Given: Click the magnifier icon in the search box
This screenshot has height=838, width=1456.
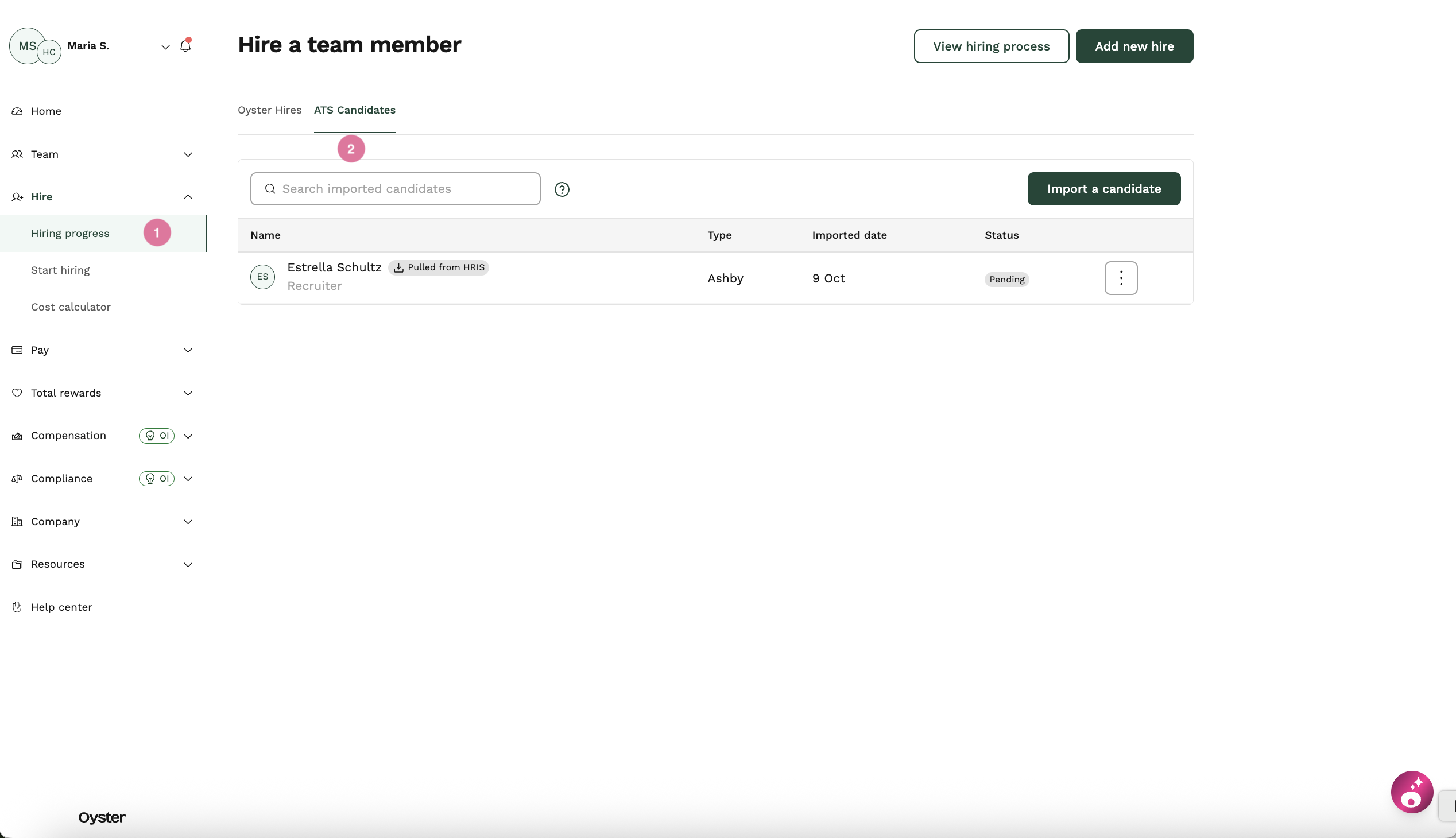Looking at the screenshot, I should pos(270,189).
